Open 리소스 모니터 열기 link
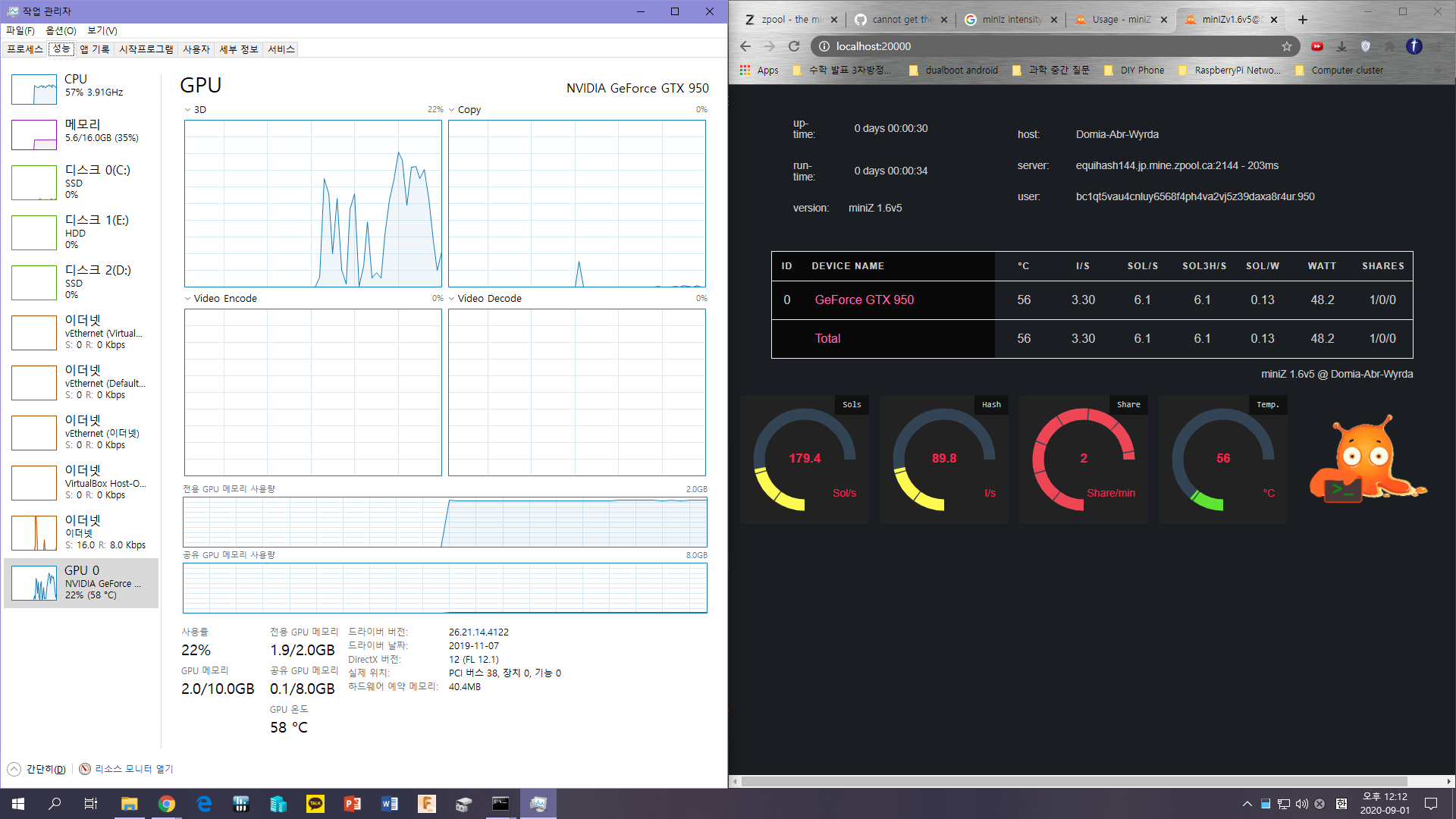The image size is (1456, 819). tap(133, 768)
